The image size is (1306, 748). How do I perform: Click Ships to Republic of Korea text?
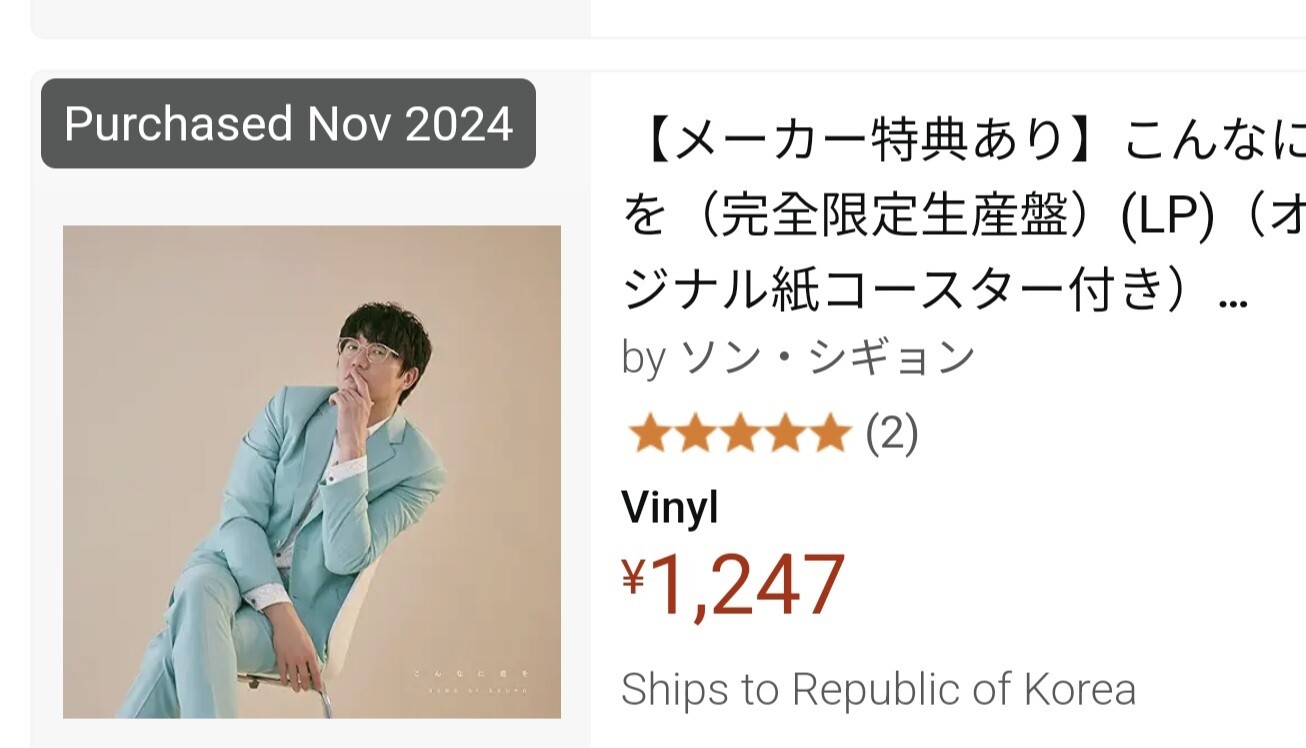tap(878, 689)
